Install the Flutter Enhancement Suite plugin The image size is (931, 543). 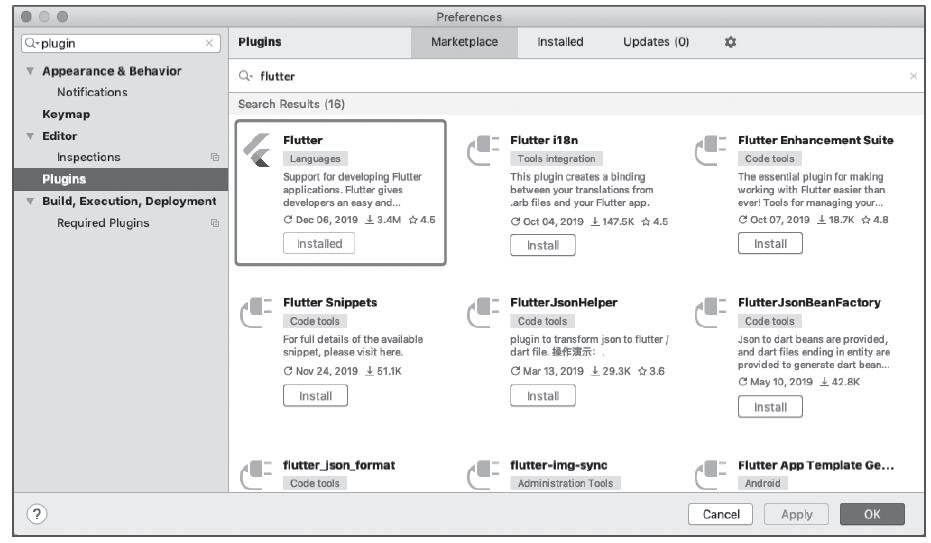point(770,243)
